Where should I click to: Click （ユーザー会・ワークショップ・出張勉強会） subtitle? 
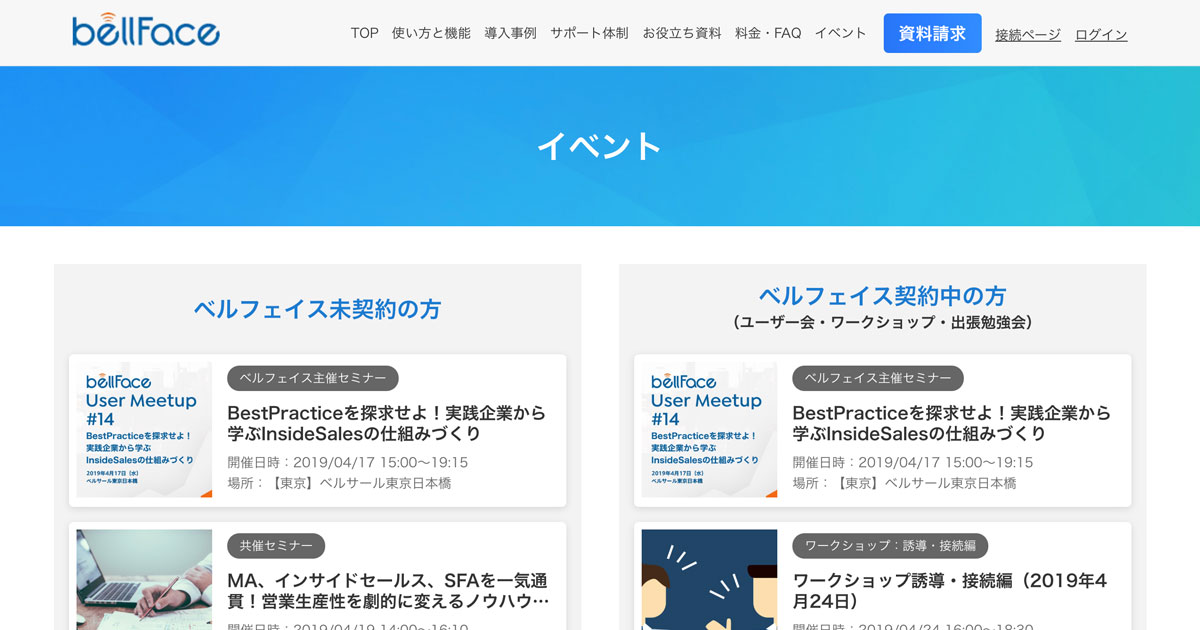(882, 323)
